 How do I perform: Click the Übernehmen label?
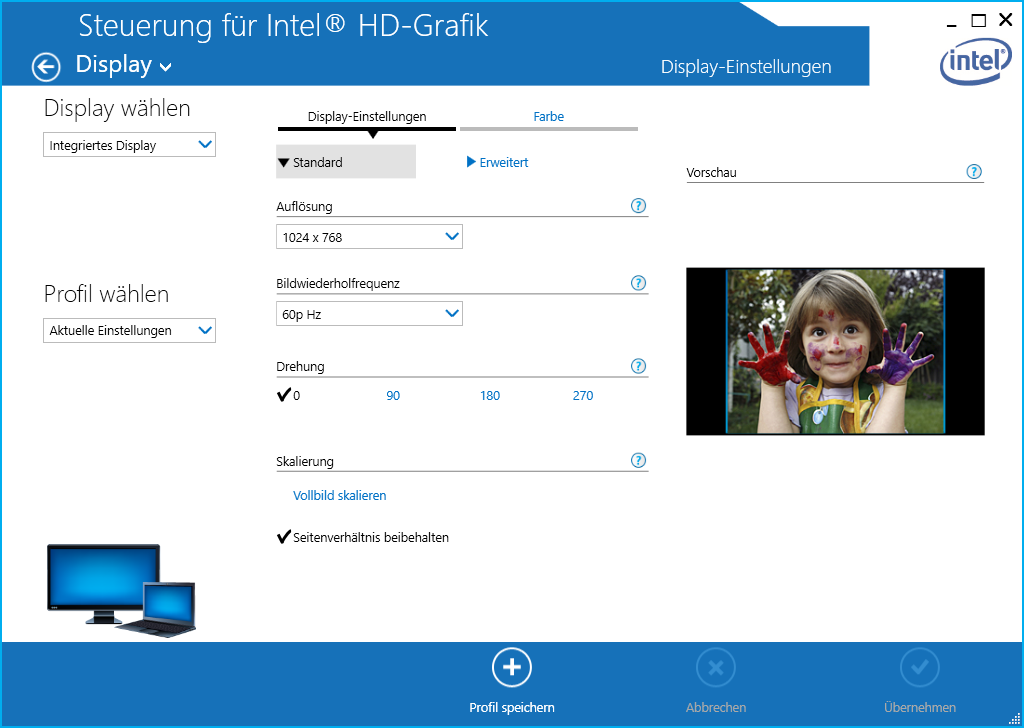click(x=920, y=708)
